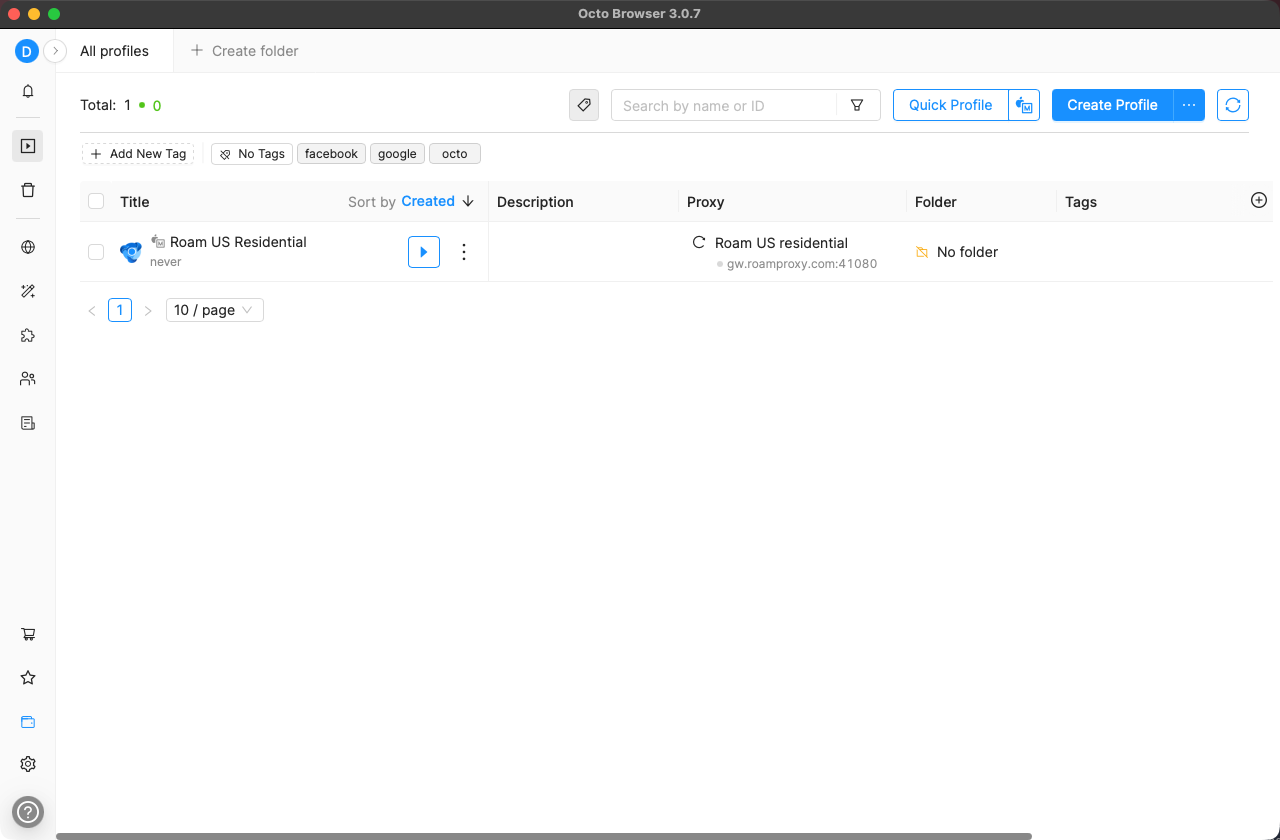Open Settings gear in sidebar
The image size is (1280, 840).
(x=28, y=764)
